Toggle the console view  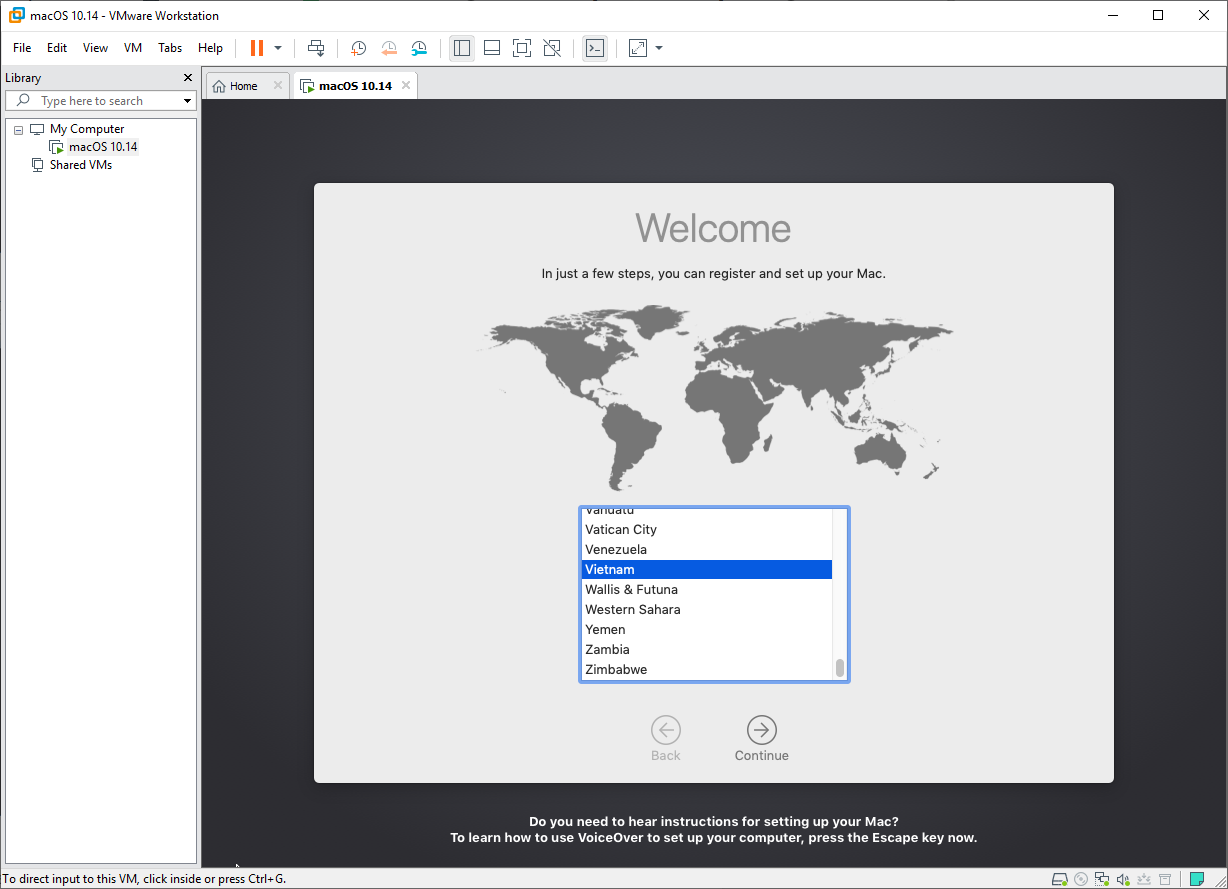pos(595,47)
